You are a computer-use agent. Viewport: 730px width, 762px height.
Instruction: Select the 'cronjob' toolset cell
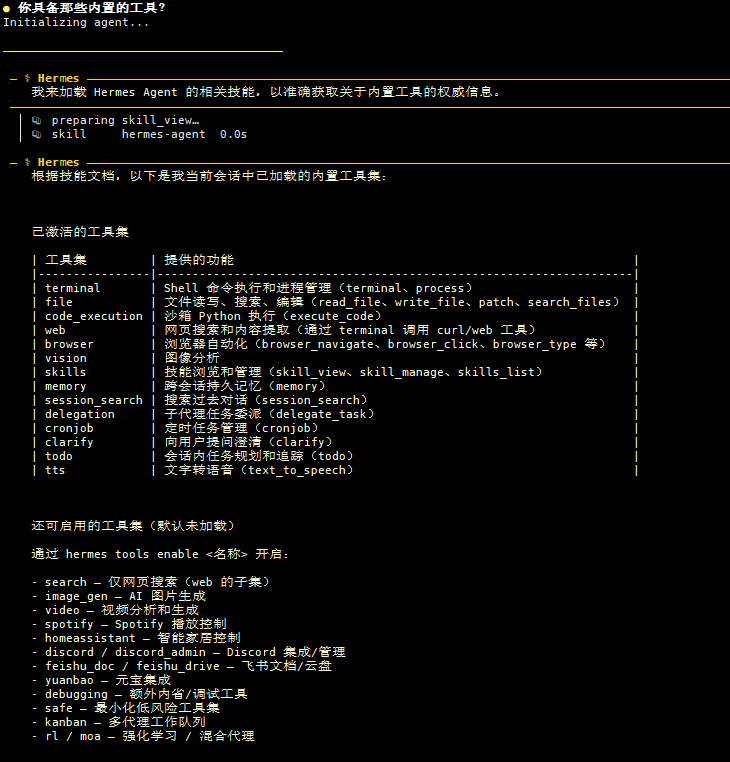tap(69, 428)
